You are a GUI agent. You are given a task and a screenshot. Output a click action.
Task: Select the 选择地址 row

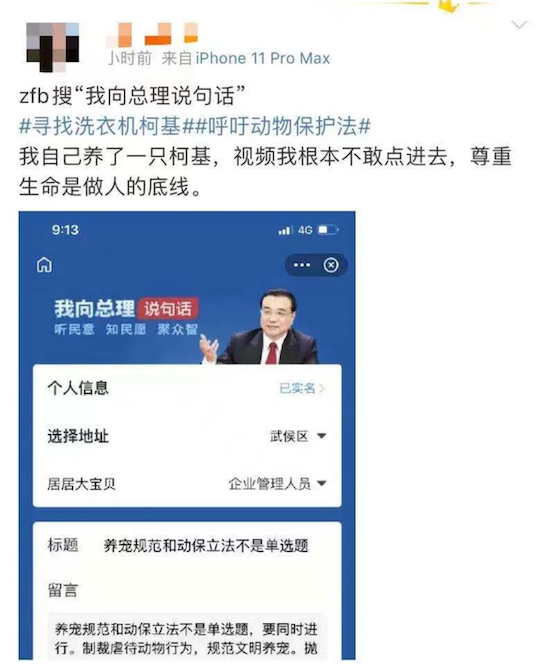187,436
